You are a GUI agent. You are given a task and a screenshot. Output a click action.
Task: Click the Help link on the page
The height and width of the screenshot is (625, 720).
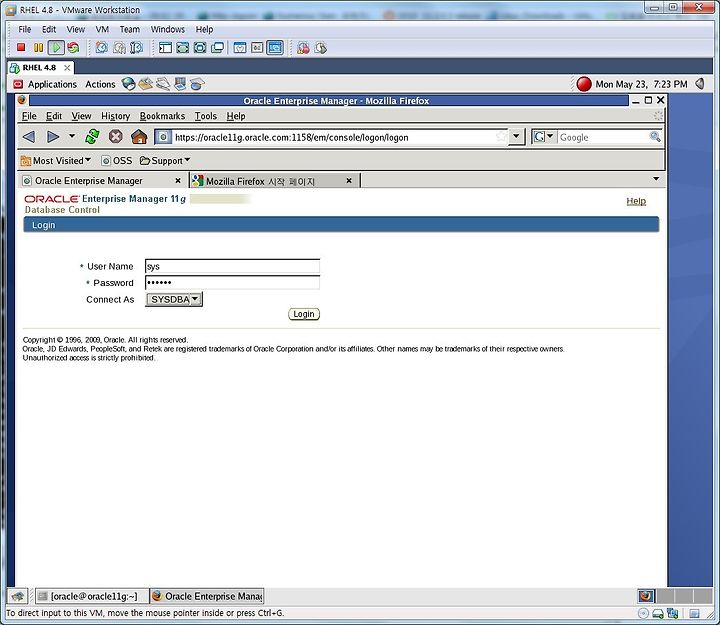pyautogui.click(x=636, y=201)
